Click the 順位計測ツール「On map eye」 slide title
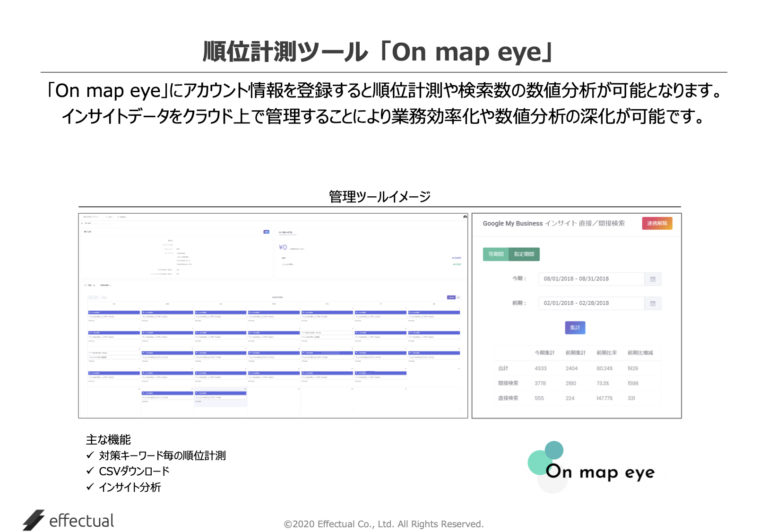768x532 pixels. click(x=378, y=52)
